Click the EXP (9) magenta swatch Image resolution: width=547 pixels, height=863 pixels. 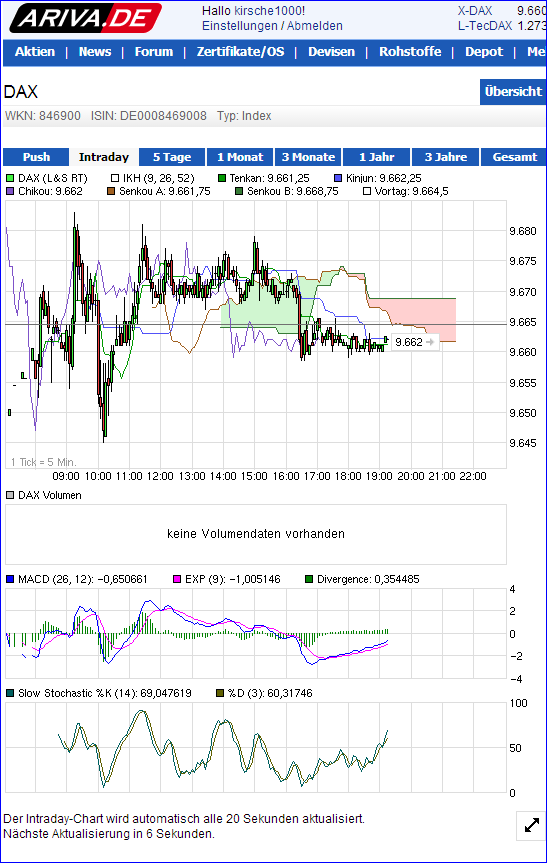[x=177, y=579]
